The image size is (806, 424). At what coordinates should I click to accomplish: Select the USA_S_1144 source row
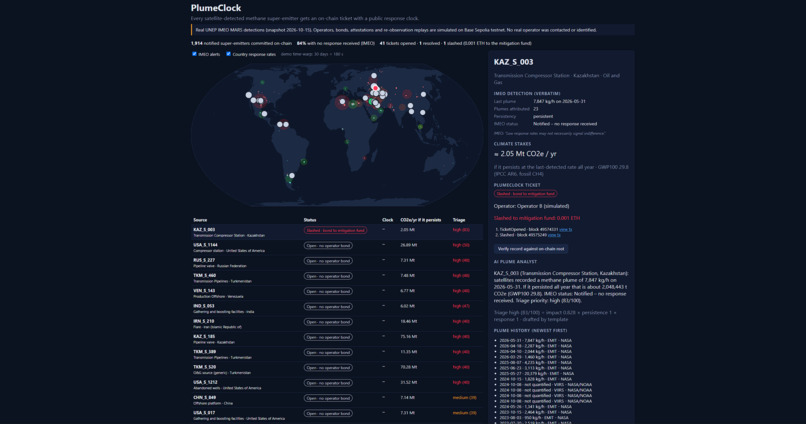[x=337, y=248]
